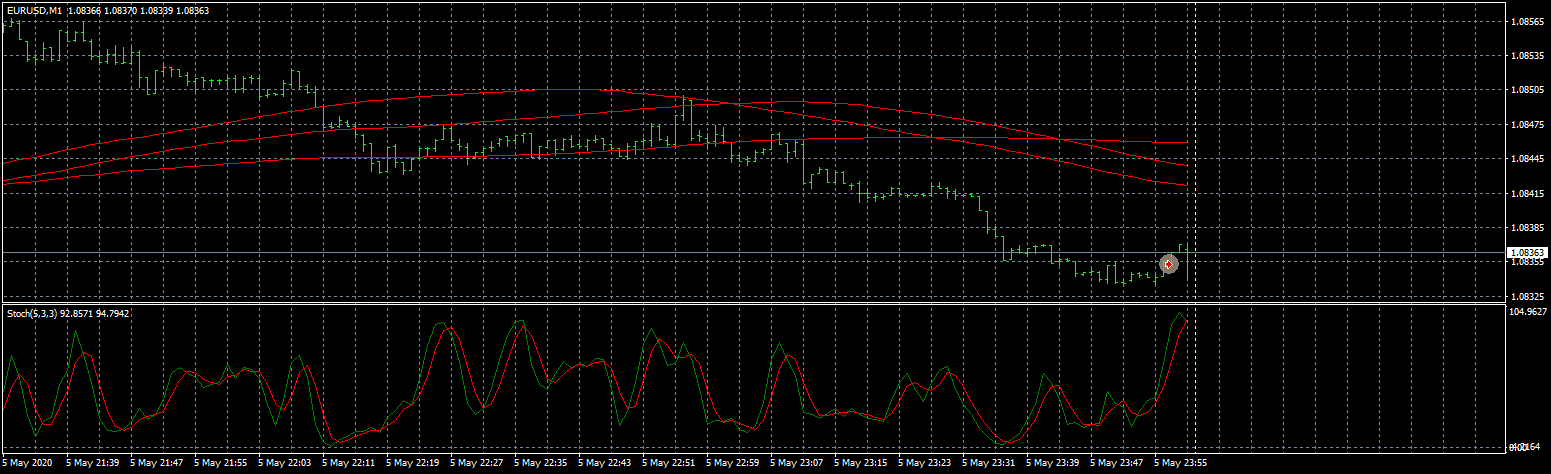Click the 5 May 22:51 time label
The image size is (1551, 474).
coord(669,463)
